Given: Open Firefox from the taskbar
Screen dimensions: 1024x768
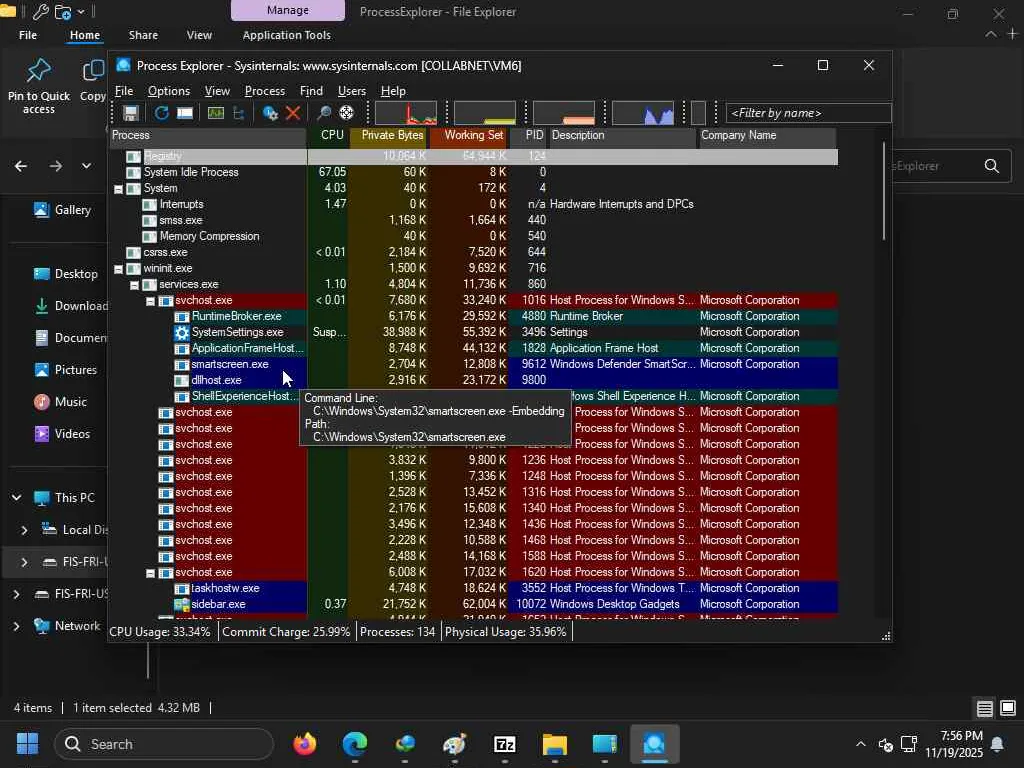Looking at the screenshot, I should (x=304, y=744).
